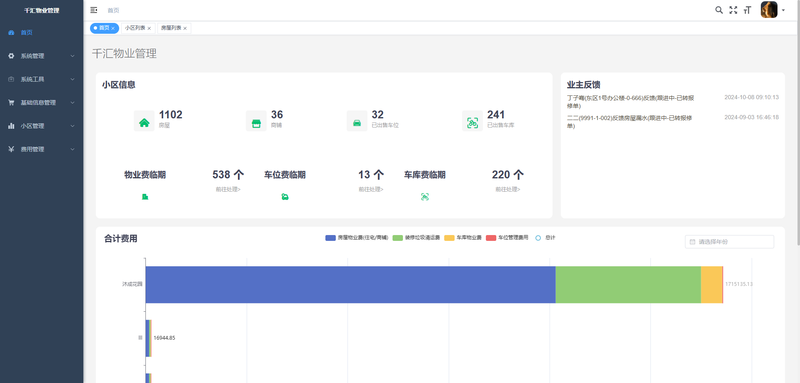
Task: Expand the 费用管理 menu chevron
Action: click(72, 149)
